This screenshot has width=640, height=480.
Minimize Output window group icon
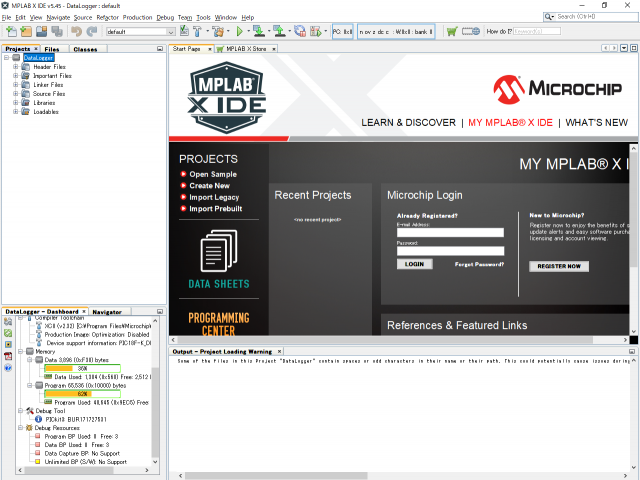[x=632, y=351]
